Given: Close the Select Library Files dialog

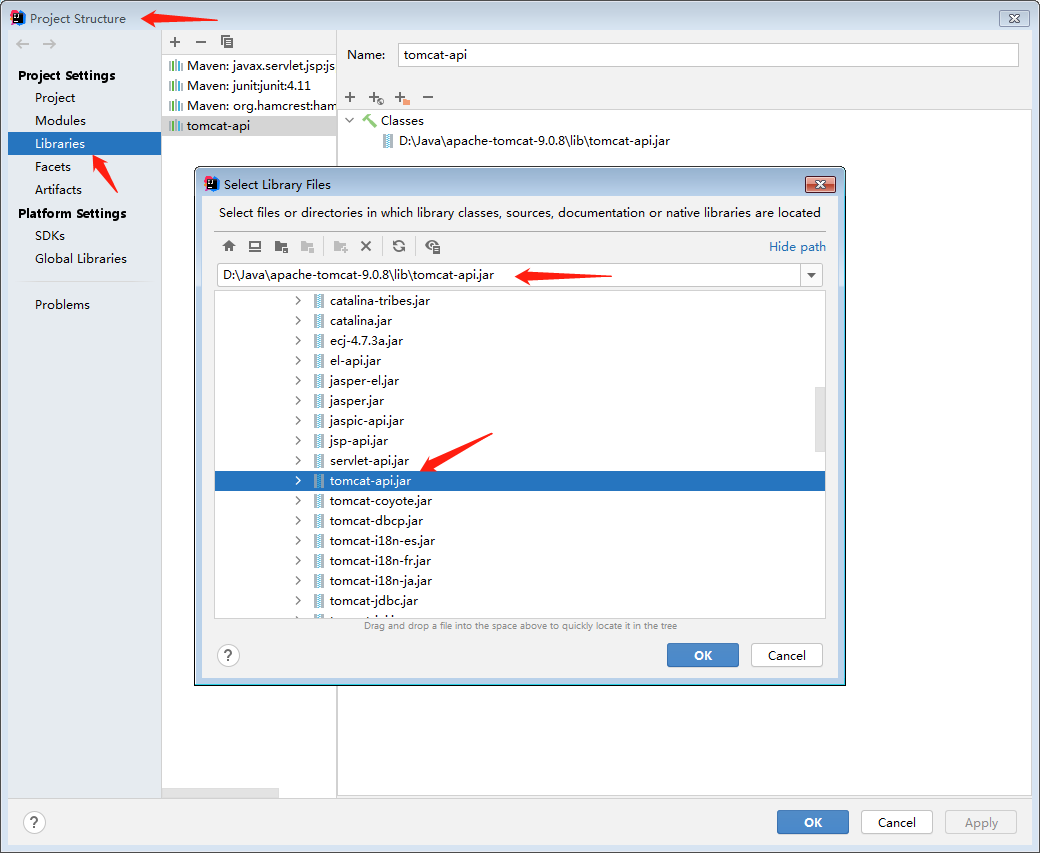Looking at the screenshot, I should [x=820, y=184].
